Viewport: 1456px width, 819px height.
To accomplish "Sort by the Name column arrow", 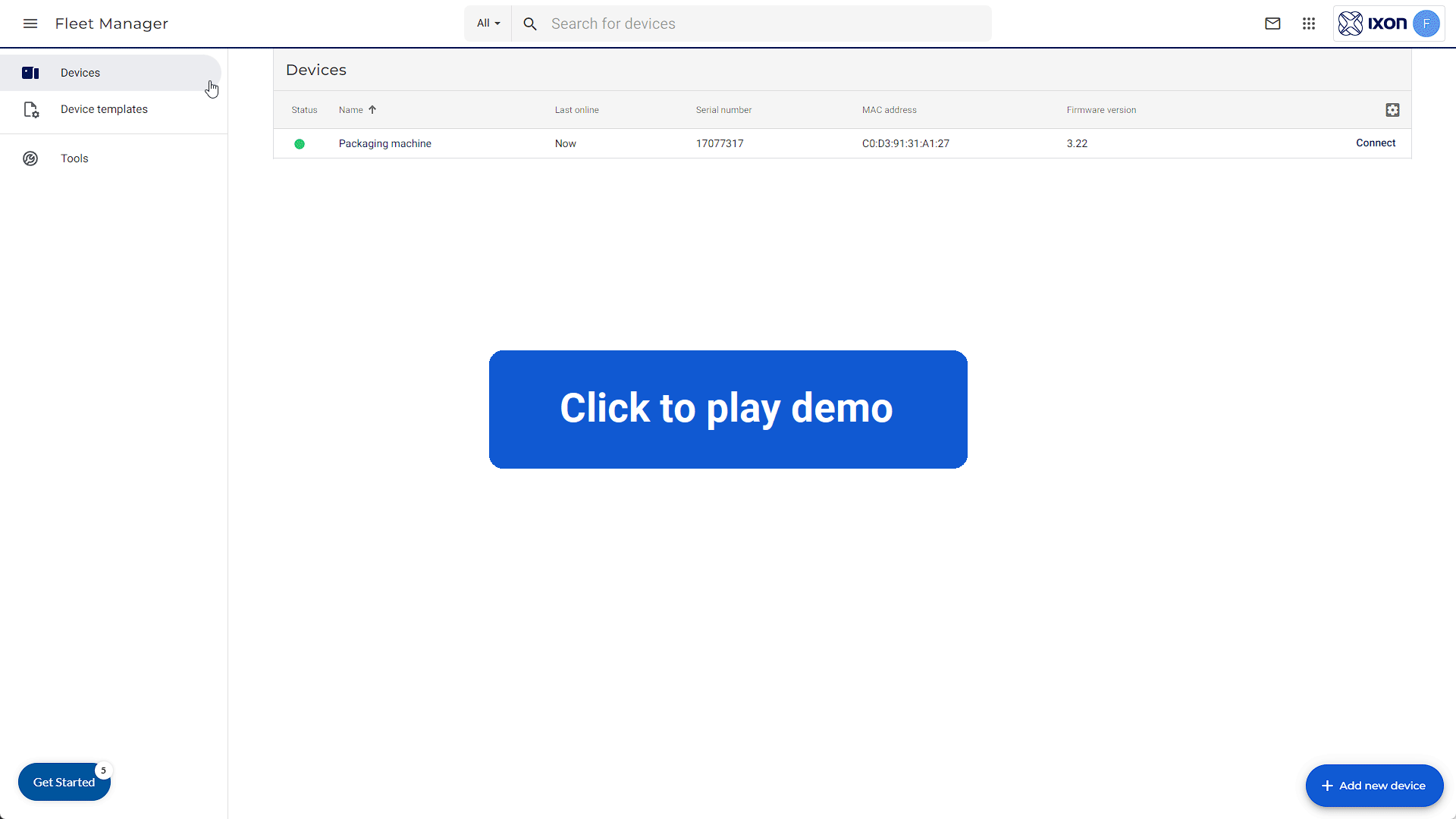I will (372, 110).
